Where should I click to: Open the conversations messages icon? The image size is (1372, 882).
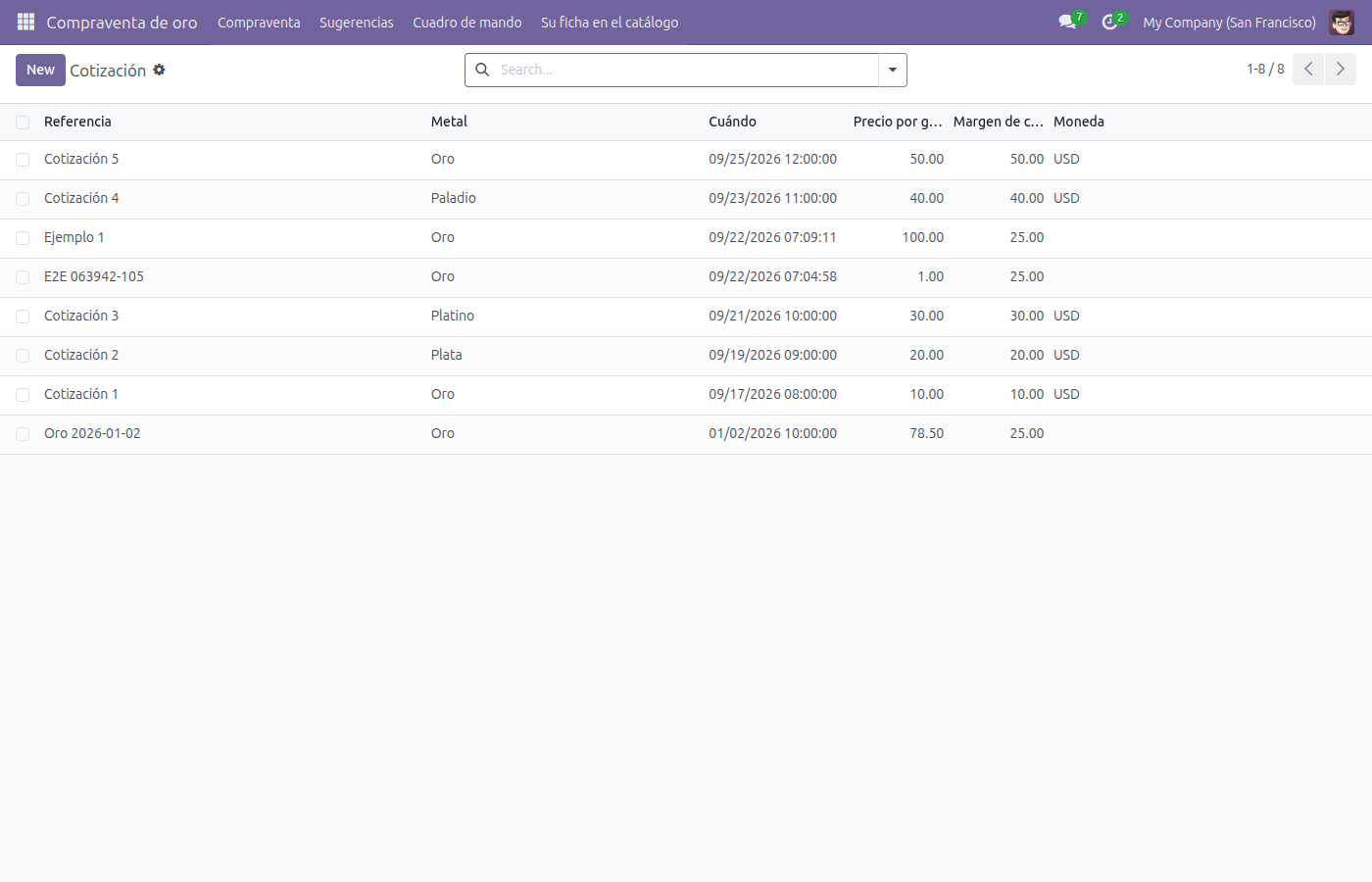pos(1067,22)
